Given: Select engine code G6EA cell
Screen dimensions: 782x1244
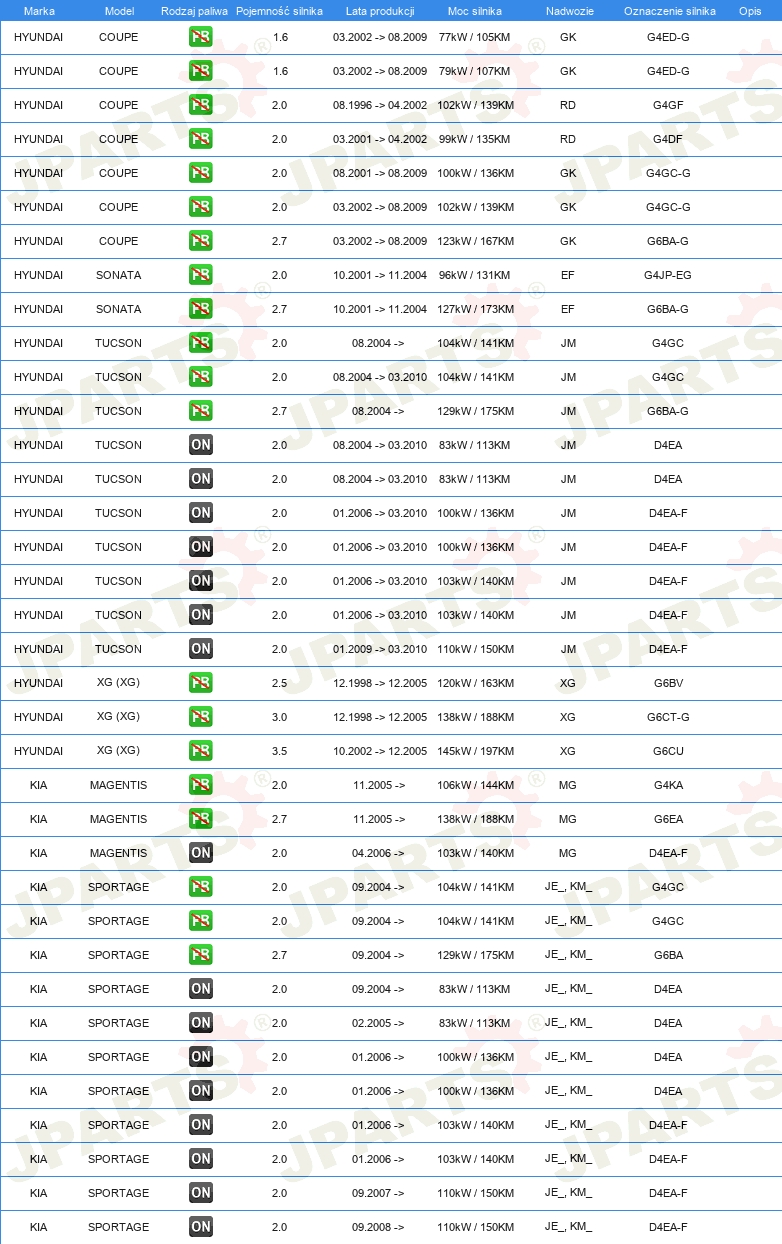Looking at the screenshot, I should (x=668, y=819).
